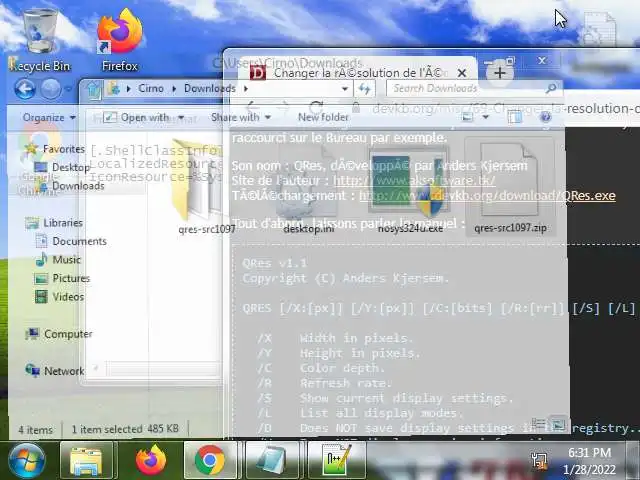640x480 pixels.
Task: Open the QRes.exe download link
Action: point(487,196)
